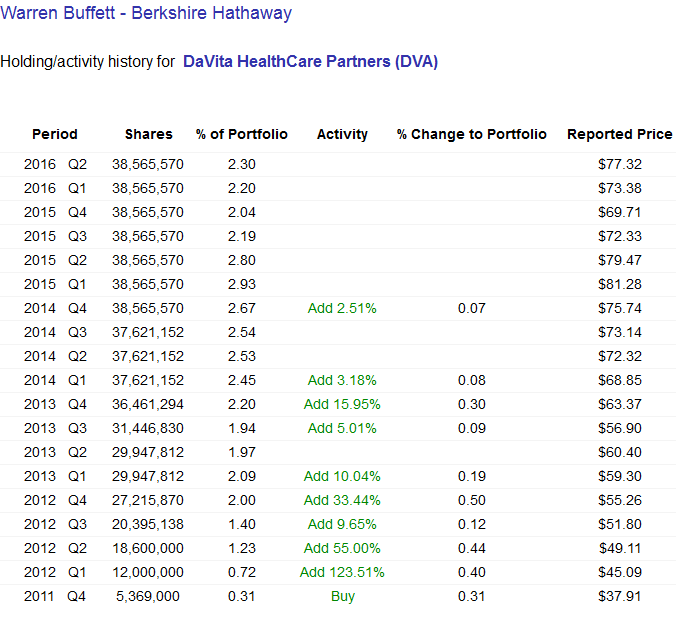
Task: Click the $37.91 reported price
Action: click(x=620, y=597)
